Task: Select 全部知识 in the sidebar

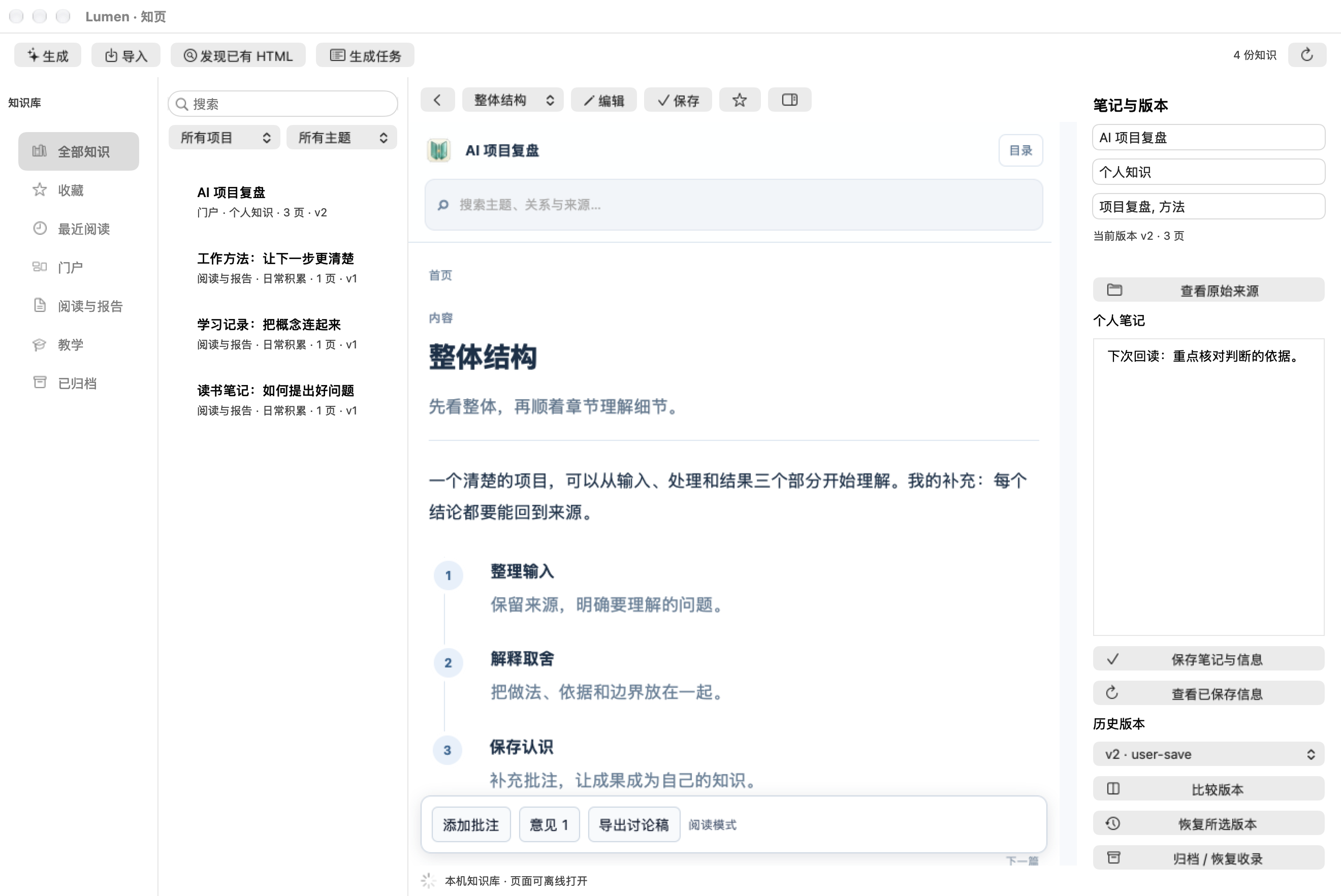Action: coord(78,151)
